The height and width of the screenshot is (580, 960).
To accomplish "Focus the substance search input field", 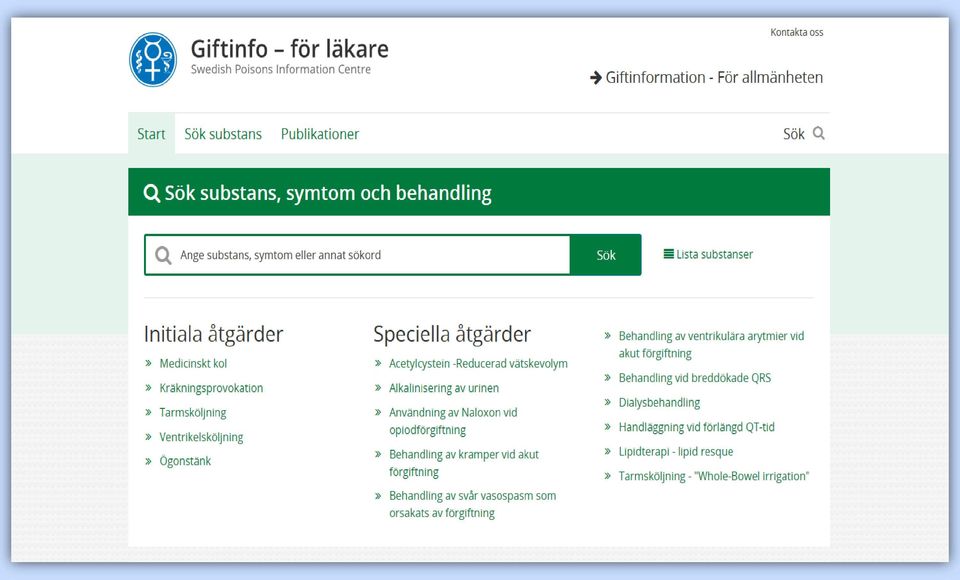I will (x=358, y=255).
